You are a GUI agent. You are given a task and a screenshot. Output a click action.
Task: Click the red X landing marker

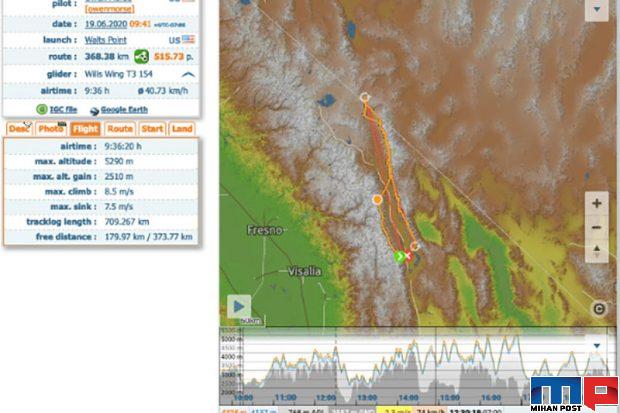pos(408,257)
